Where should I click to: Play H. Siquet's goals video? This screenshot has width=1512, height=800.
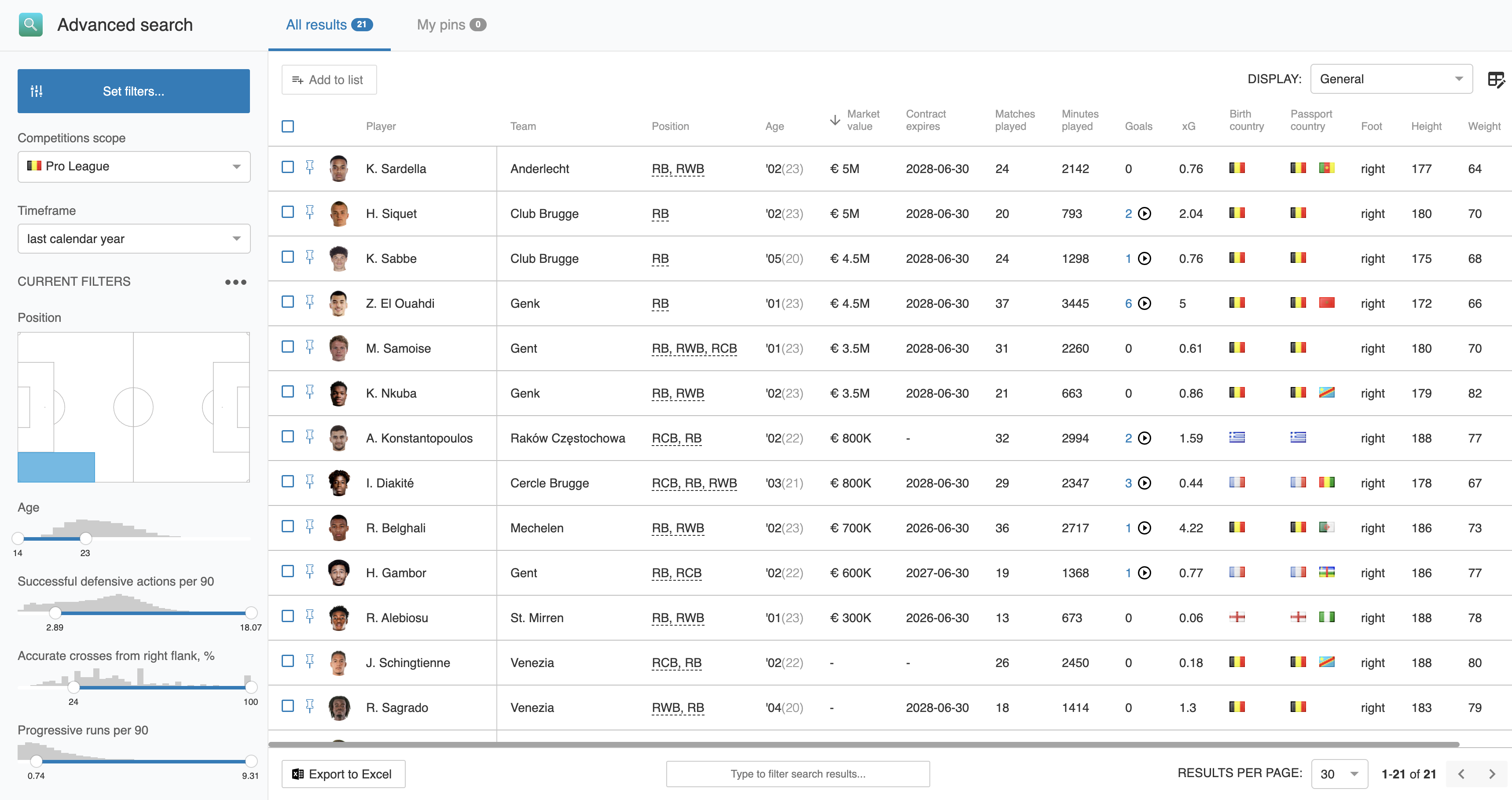[1144, 214]
